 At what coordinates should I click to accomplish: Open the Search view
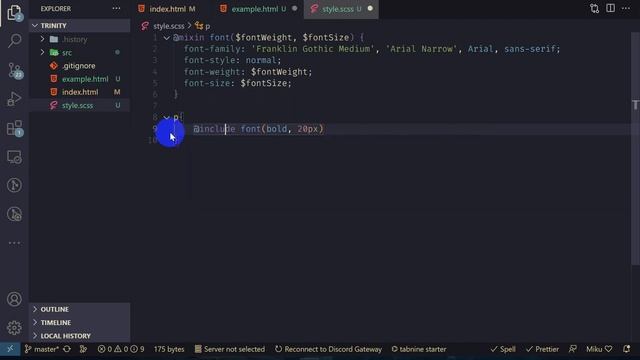14,40
